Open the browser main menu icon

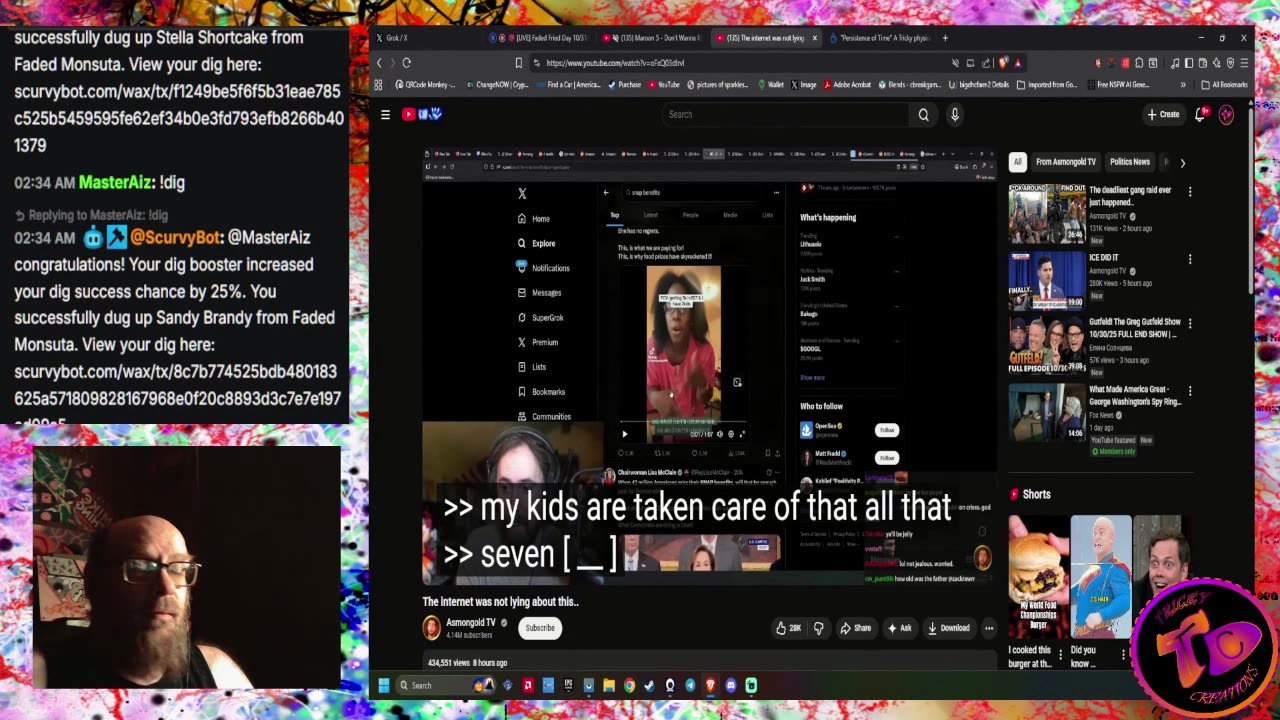(1243, 63)
